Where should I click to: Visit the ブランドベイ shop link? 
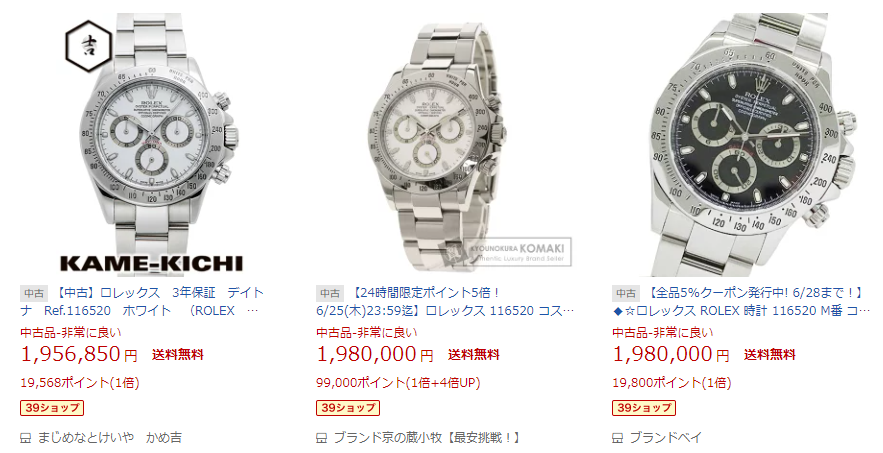[x=666, y=438]
